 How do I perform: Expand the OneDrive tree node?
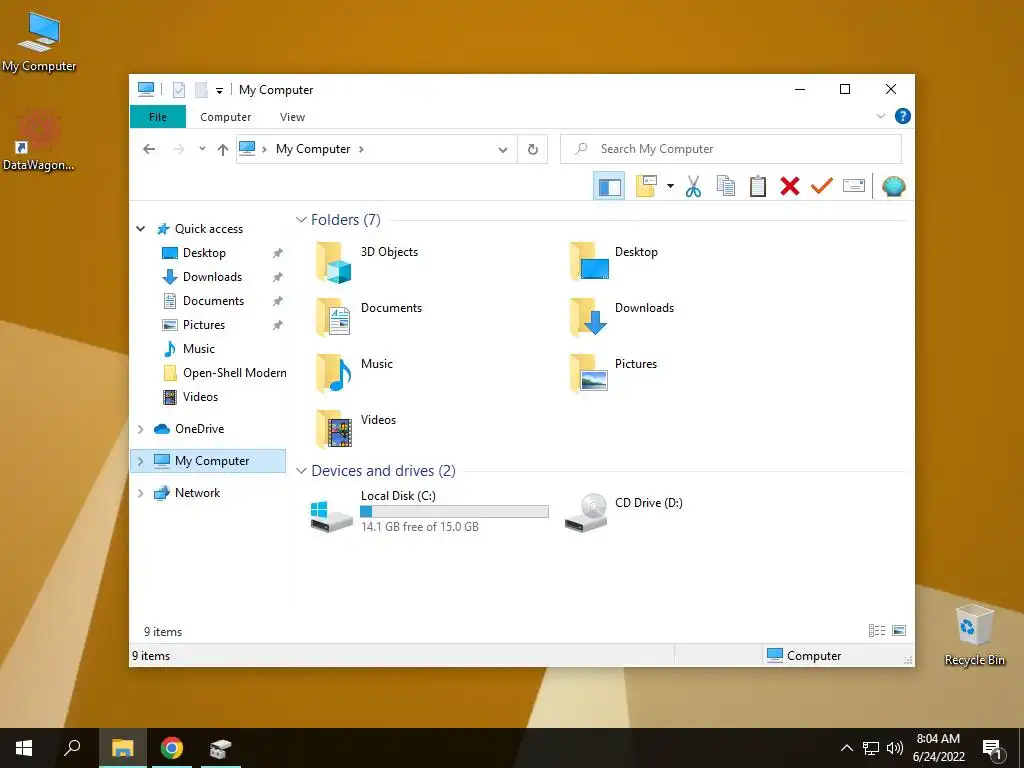[140, 429]
